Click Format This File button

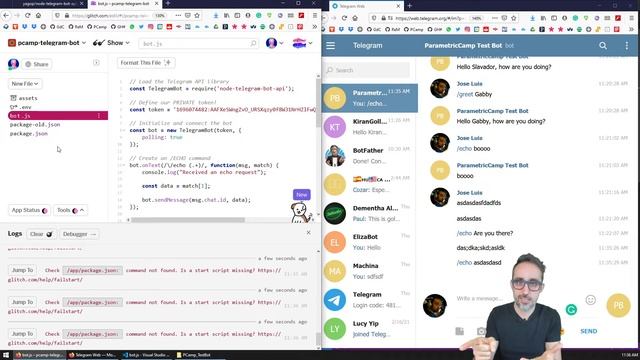click(146, 62)
